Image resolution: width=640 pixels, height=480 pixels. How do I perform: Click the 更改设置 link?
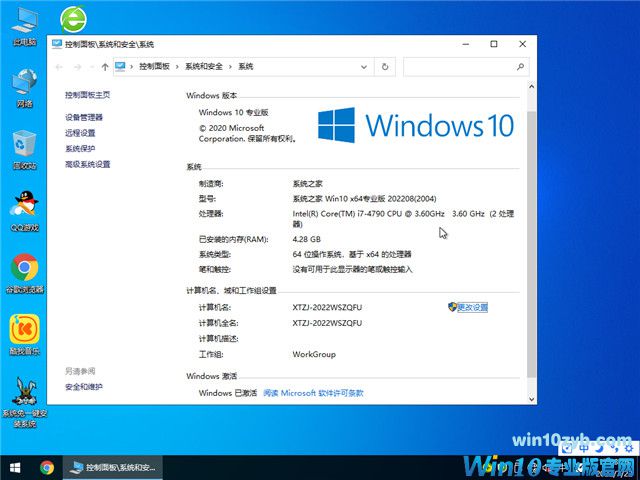click(473, 307)
